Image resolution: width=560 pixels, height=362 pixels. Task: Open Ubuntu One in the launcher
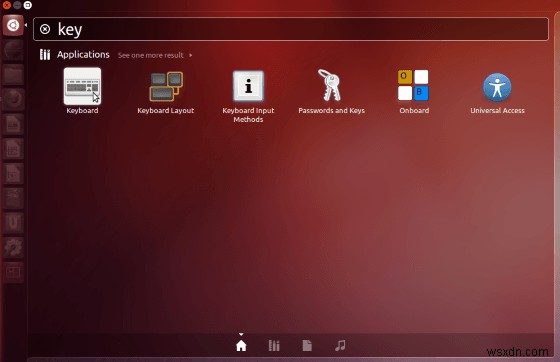point(13,223)
